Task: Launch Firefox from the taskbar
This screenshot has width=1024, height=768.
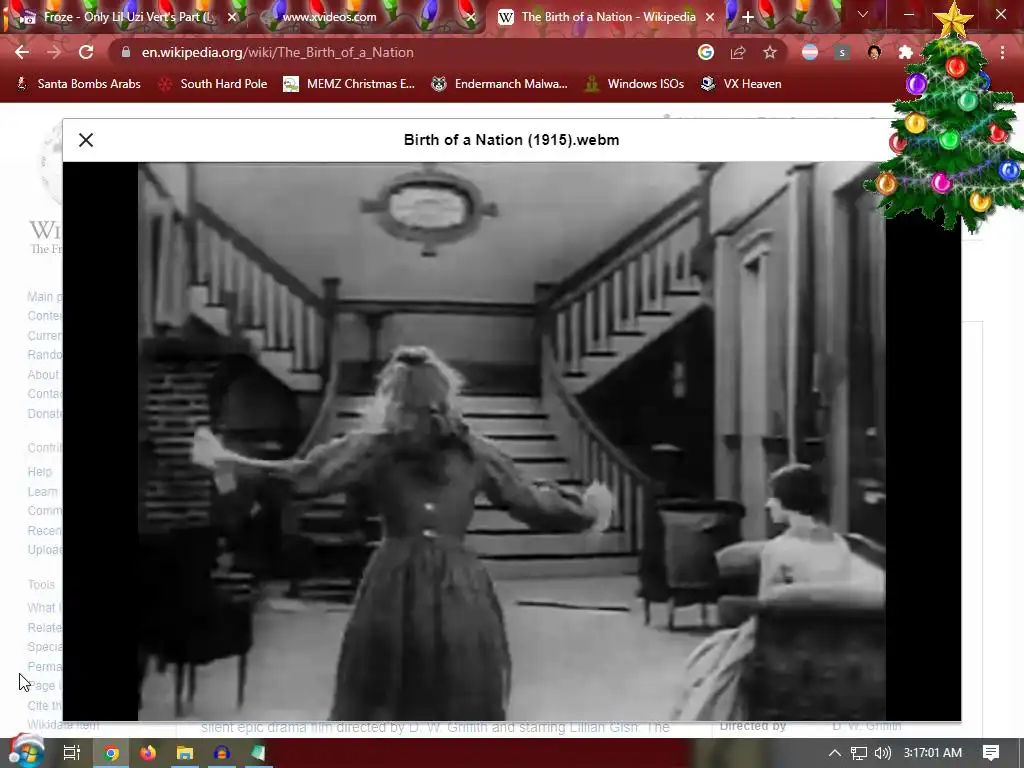Action: (x=148, y=753)
